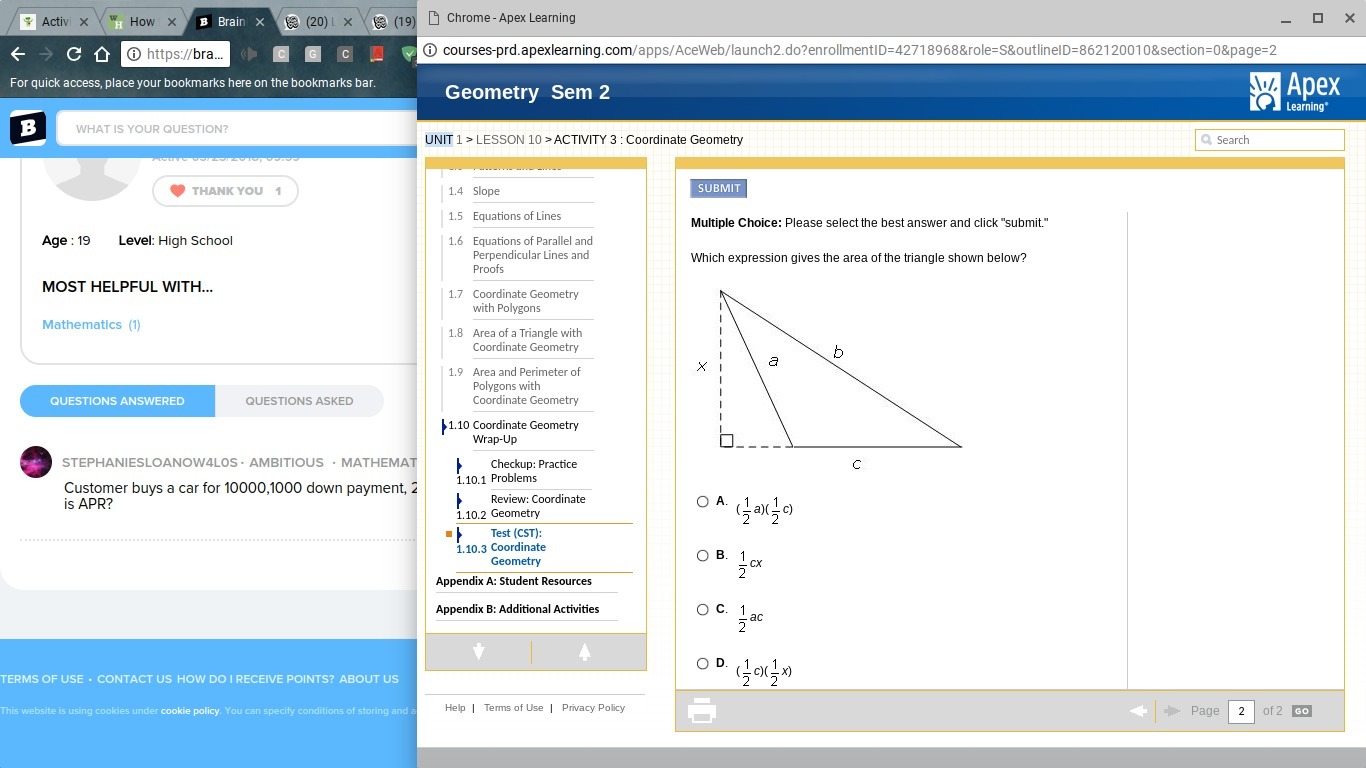Screen dimensions: 1366x768
Task: Click the 'What is your question?' search field
Action: [238, 129]
